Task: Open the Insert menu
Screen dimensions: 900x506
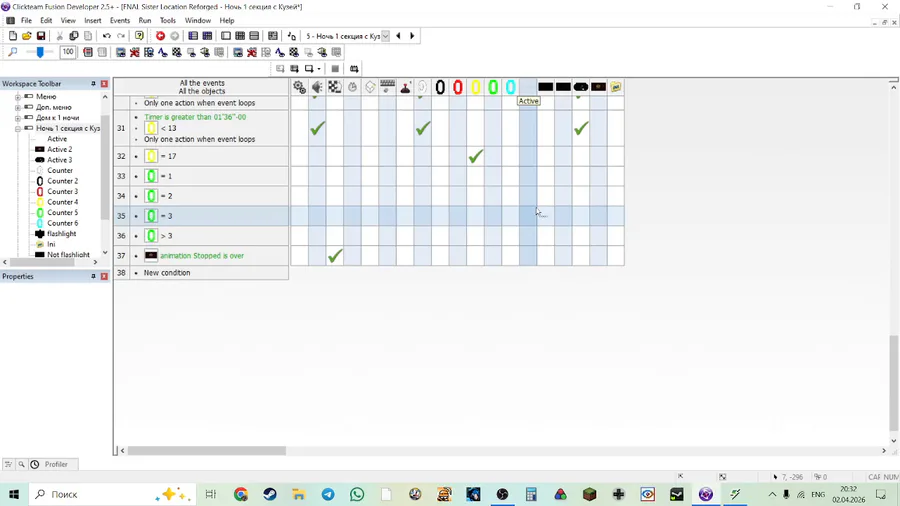Action: pyautogui.click(x=92, y=20)
